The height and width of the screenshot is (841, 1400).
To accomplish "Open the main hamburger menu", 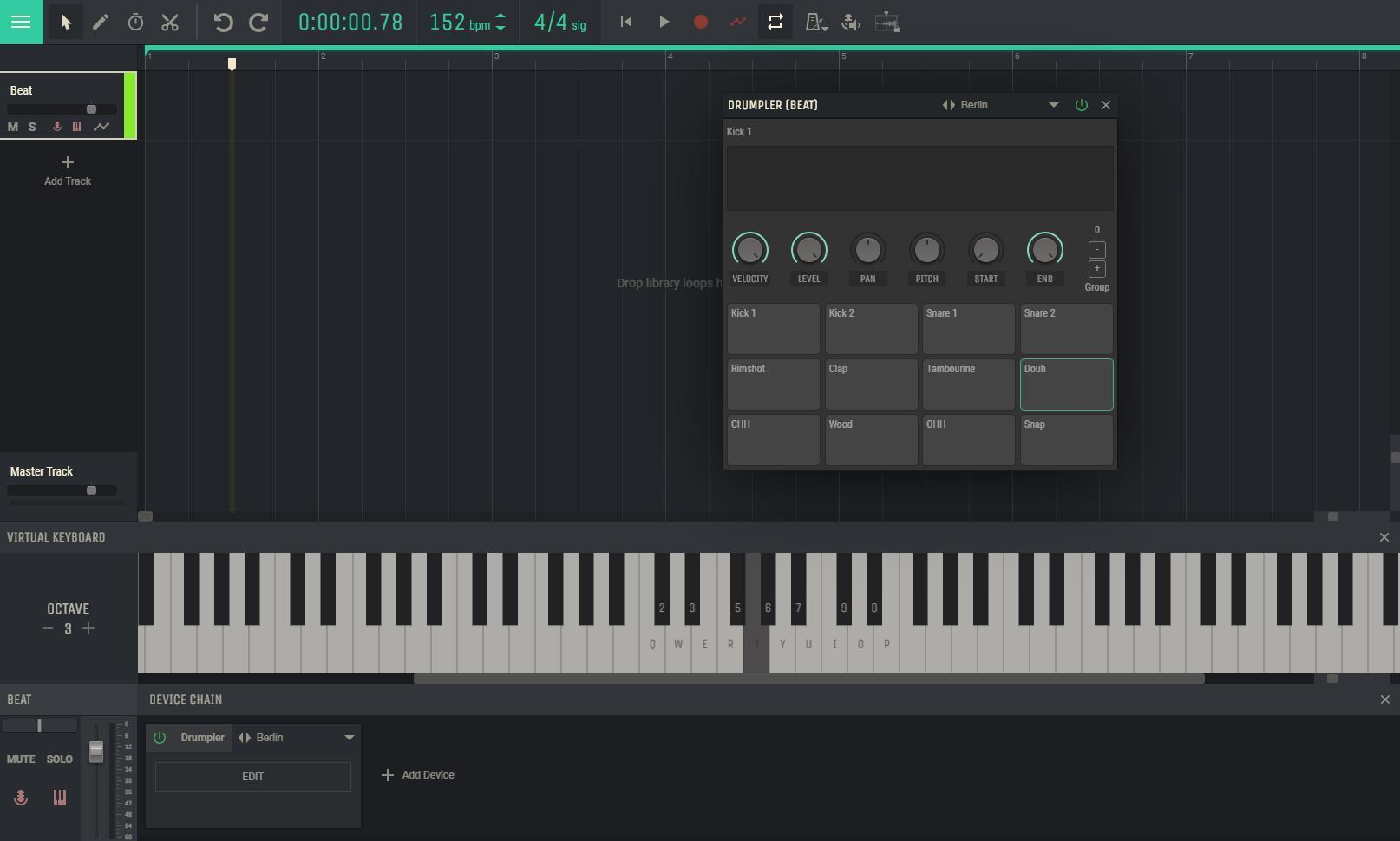I will 20,22.
